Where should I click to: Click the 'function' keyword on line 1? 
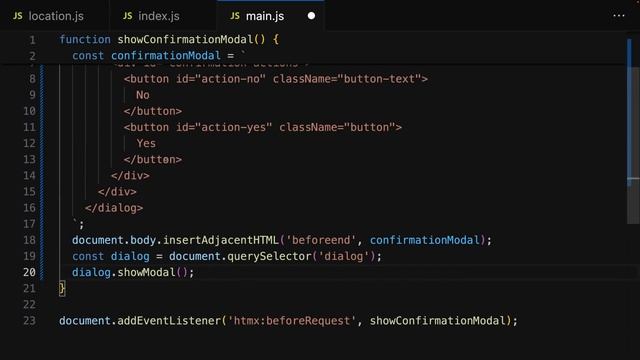85,40
